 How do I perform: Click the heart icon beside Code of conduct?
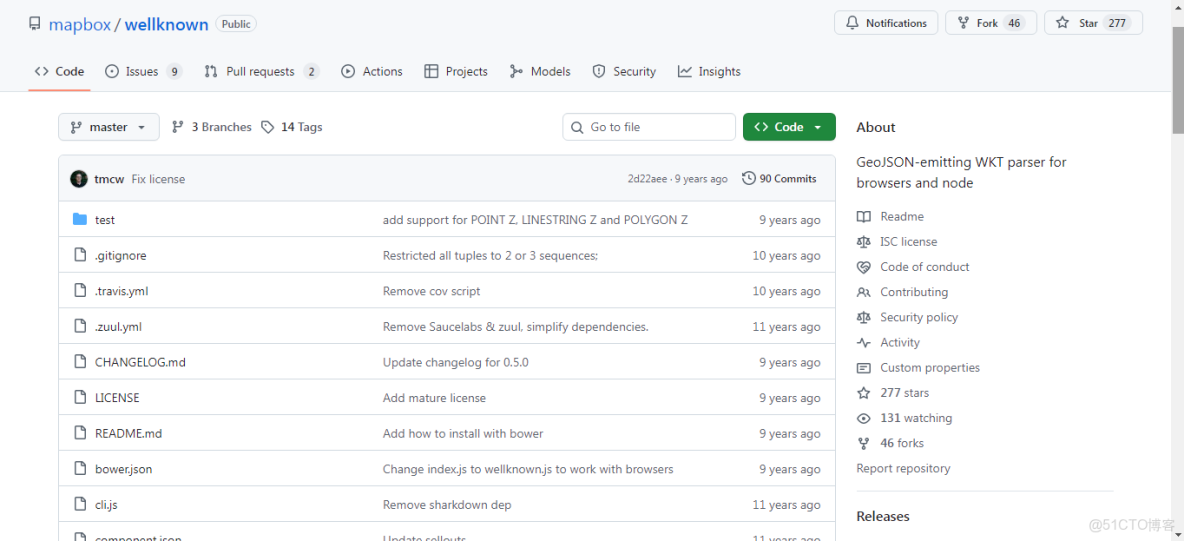click(864, 267)
